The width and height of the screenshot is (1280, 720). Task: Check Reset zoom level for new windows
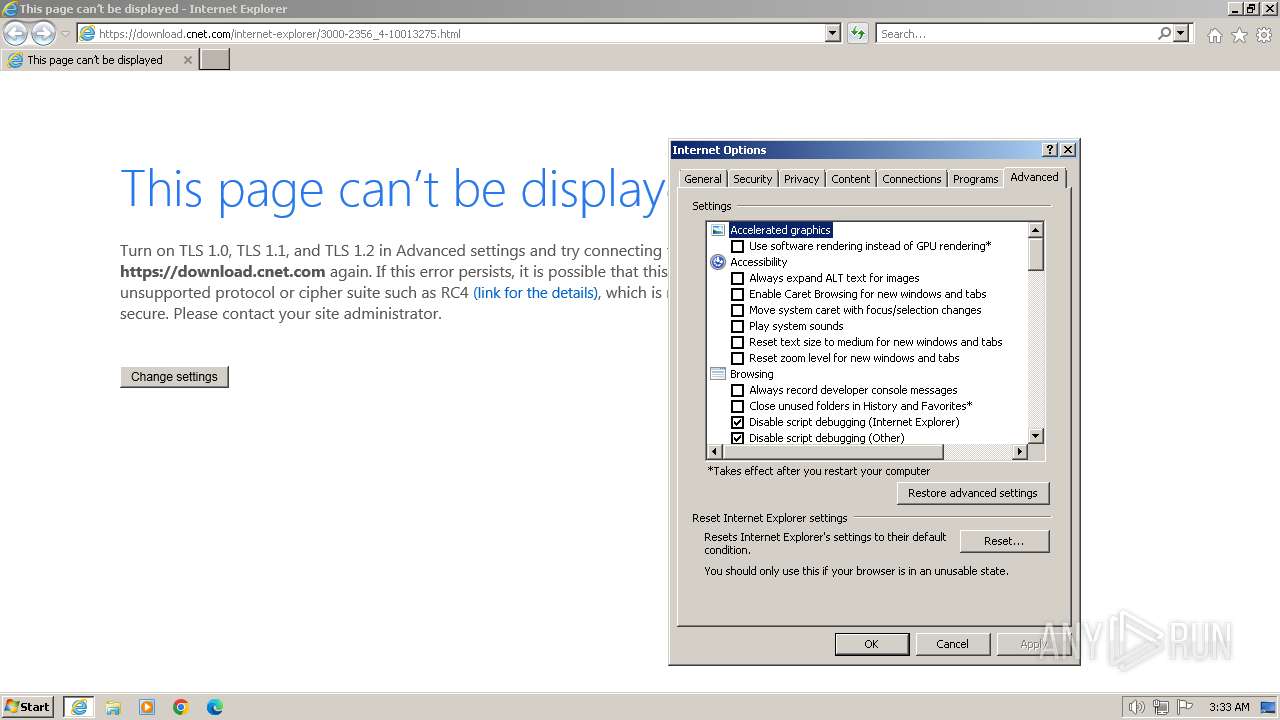(x=738, y=358)
